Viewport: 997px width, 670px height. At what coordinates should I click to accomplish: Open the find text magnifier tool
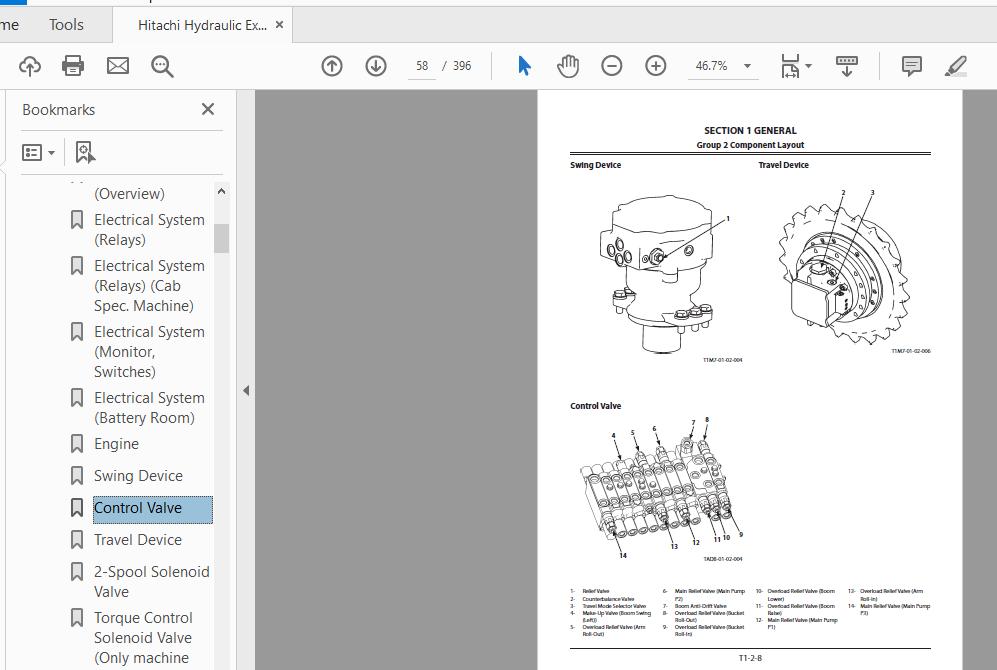[x=162, y=66]
